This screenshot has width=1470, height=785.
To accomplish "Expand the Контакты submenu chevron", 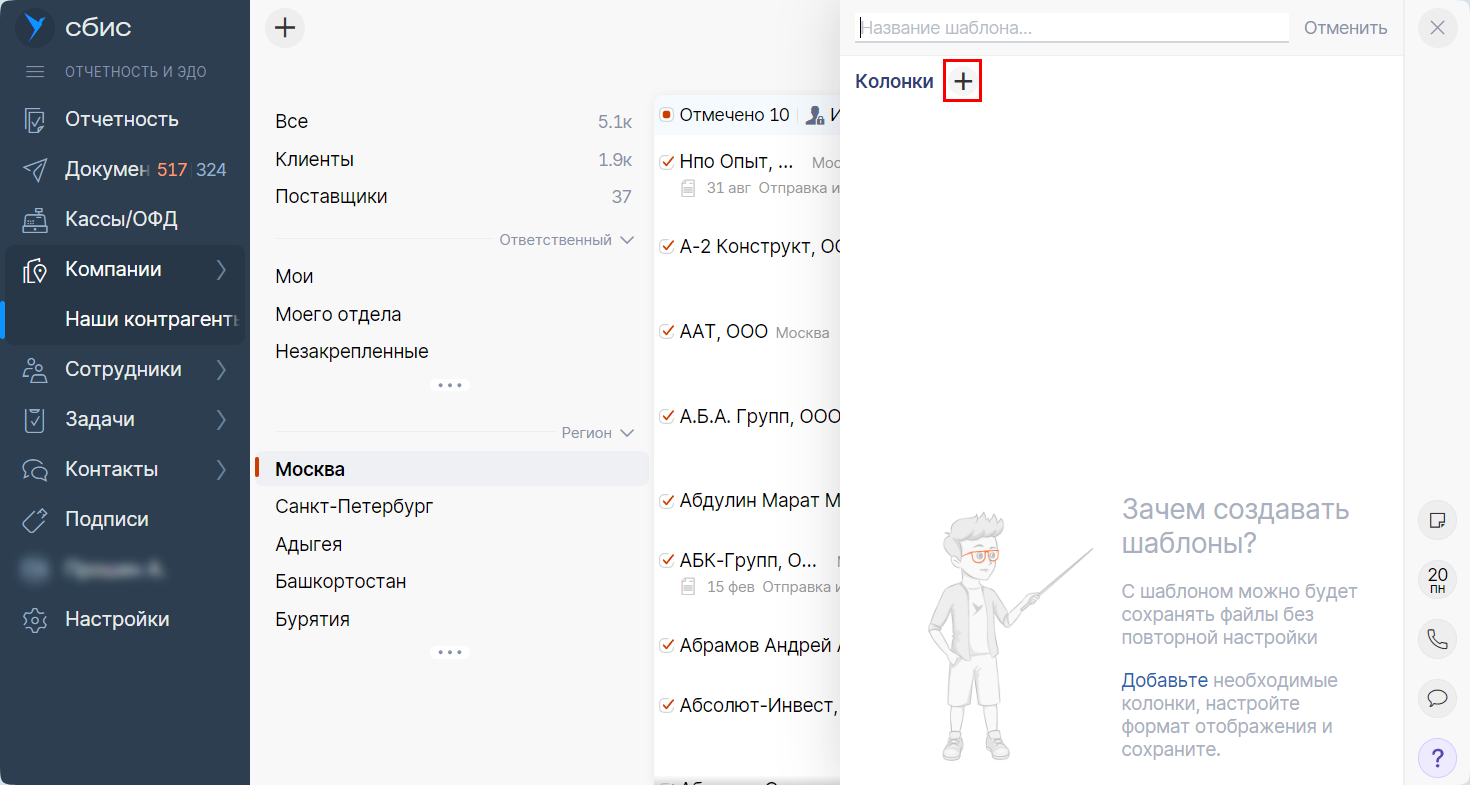I will click(x=221, y=470).
